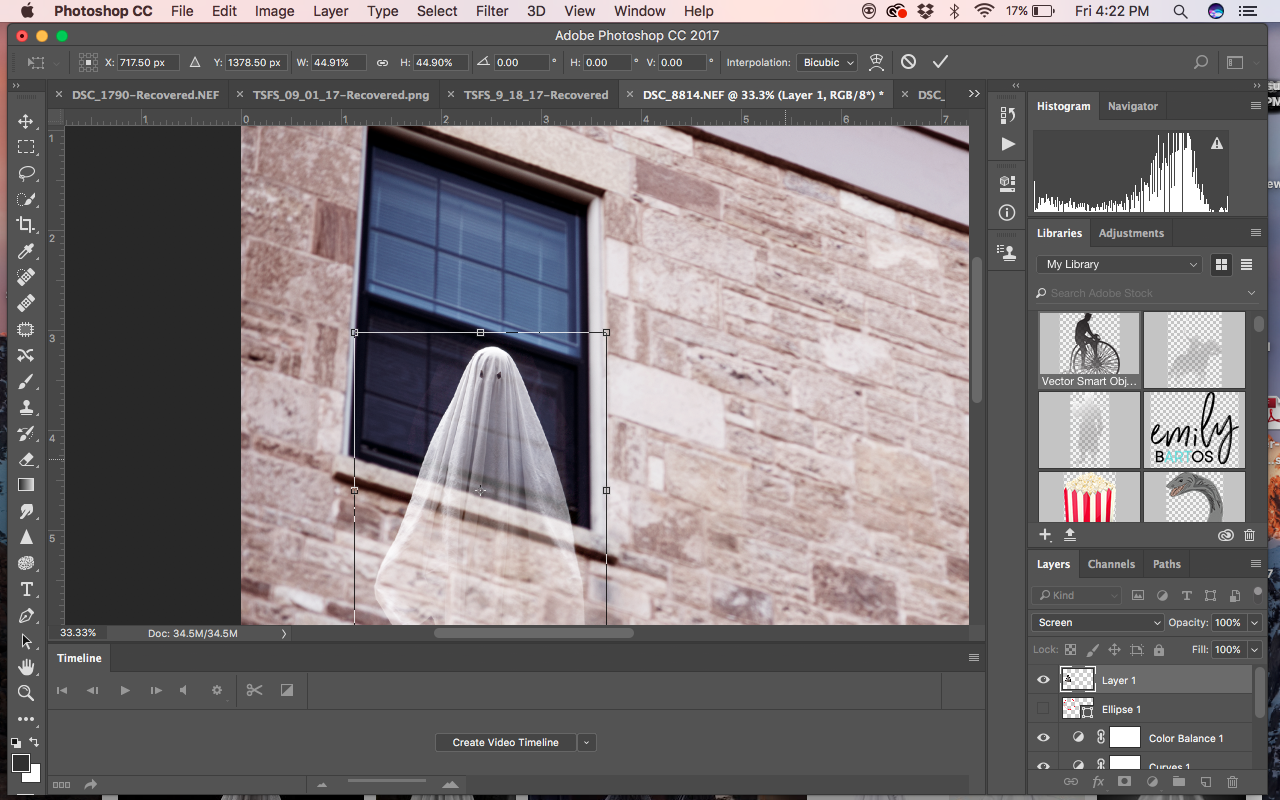Open the Interpolation Bicubic dropdown

coord(828,62)
